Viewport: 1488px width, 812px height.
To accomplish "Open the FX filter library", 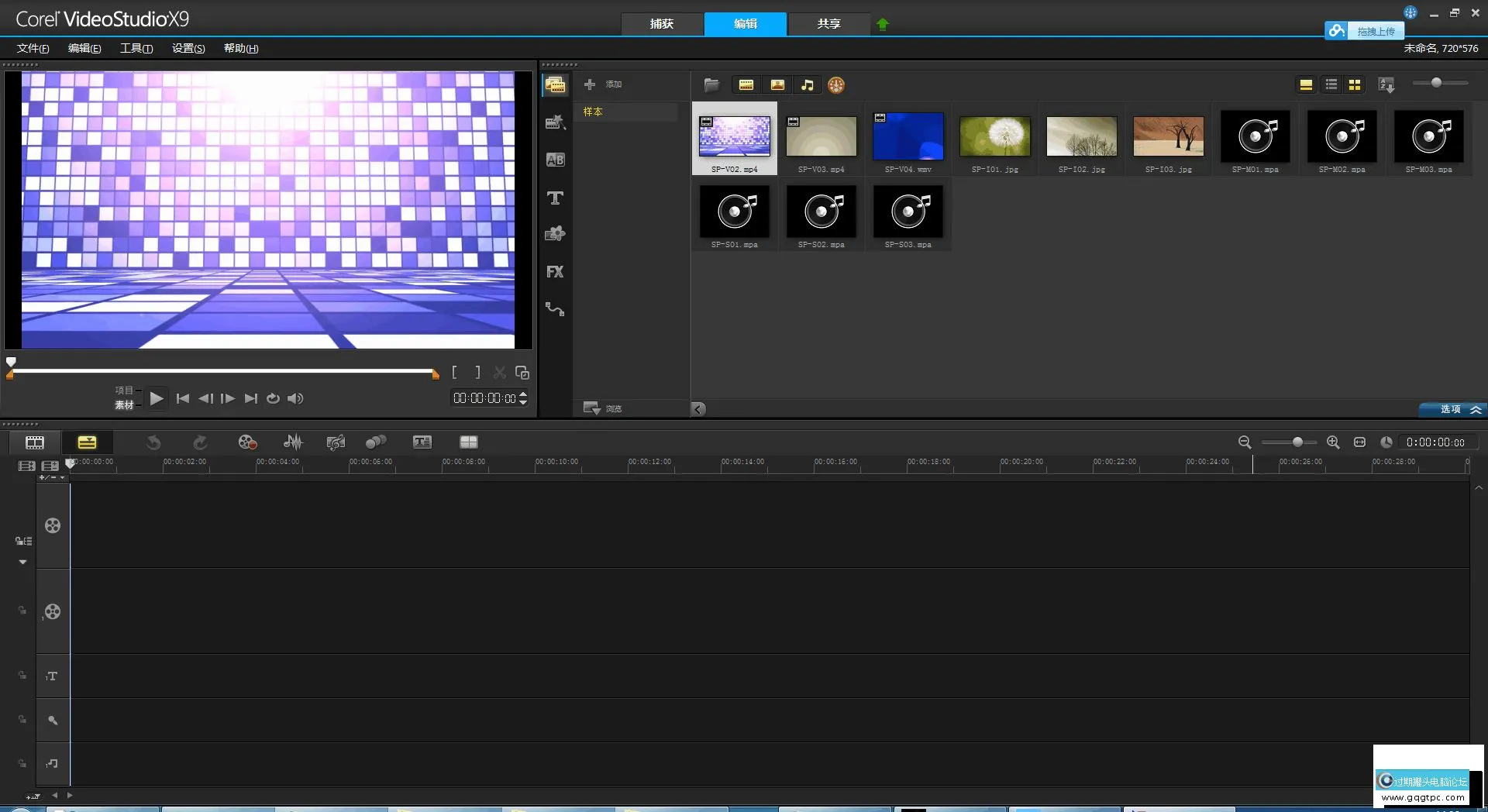I will (555, 272).
